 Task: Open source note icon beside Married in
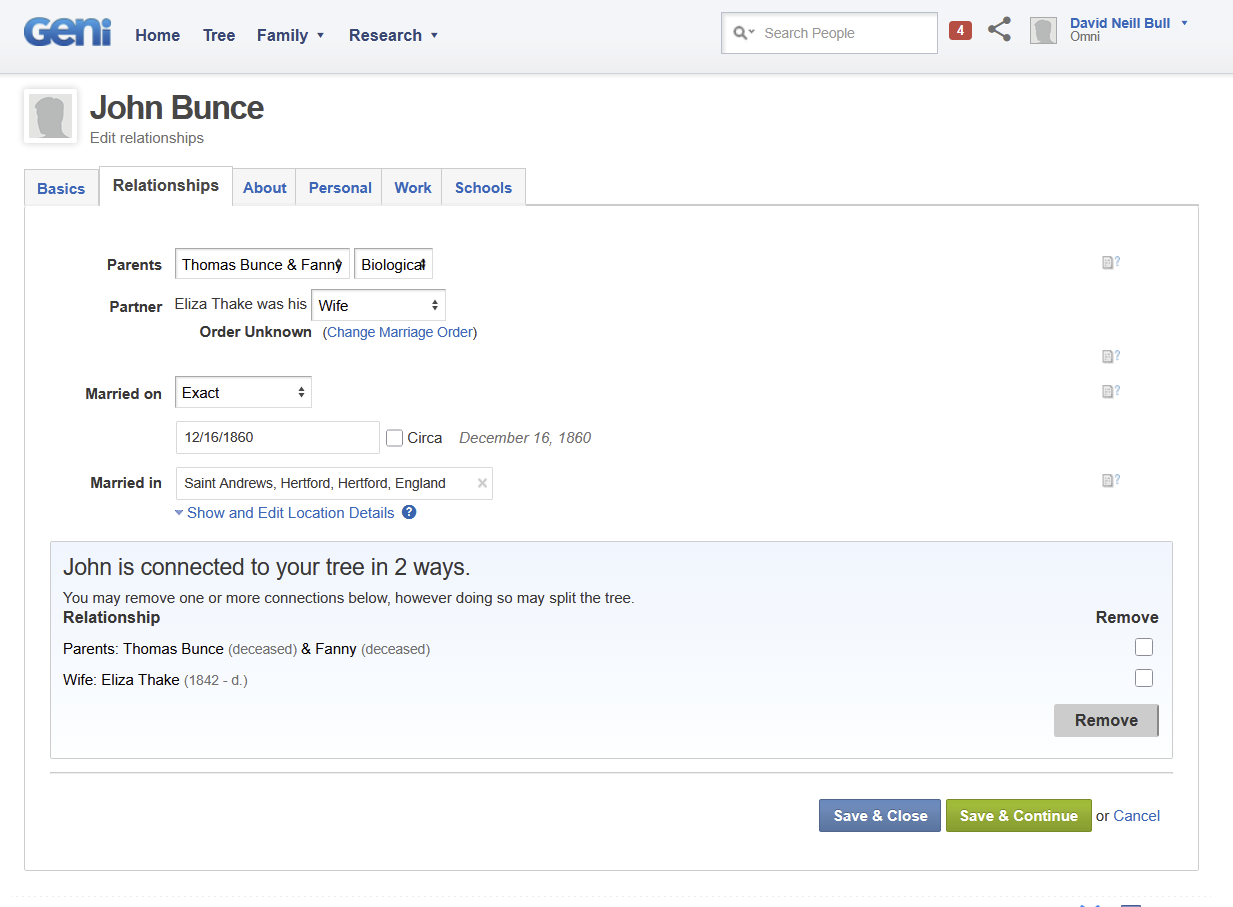click(x=1110, y=480)
